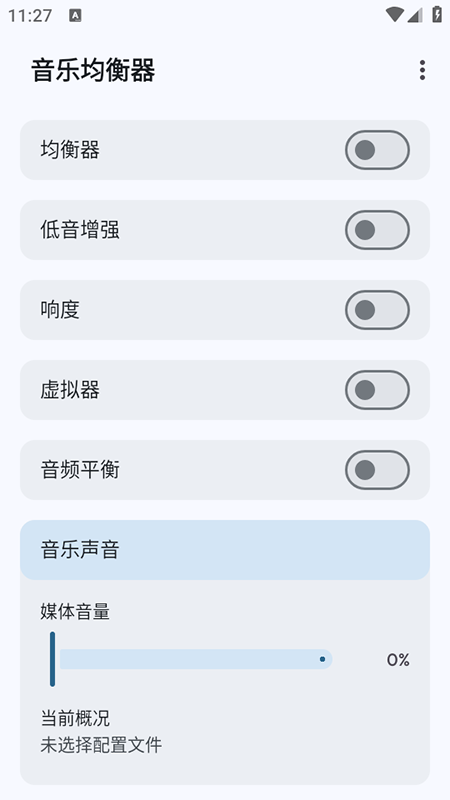
Task: Tap the 0% volume readout
Action: pos(398,660)
